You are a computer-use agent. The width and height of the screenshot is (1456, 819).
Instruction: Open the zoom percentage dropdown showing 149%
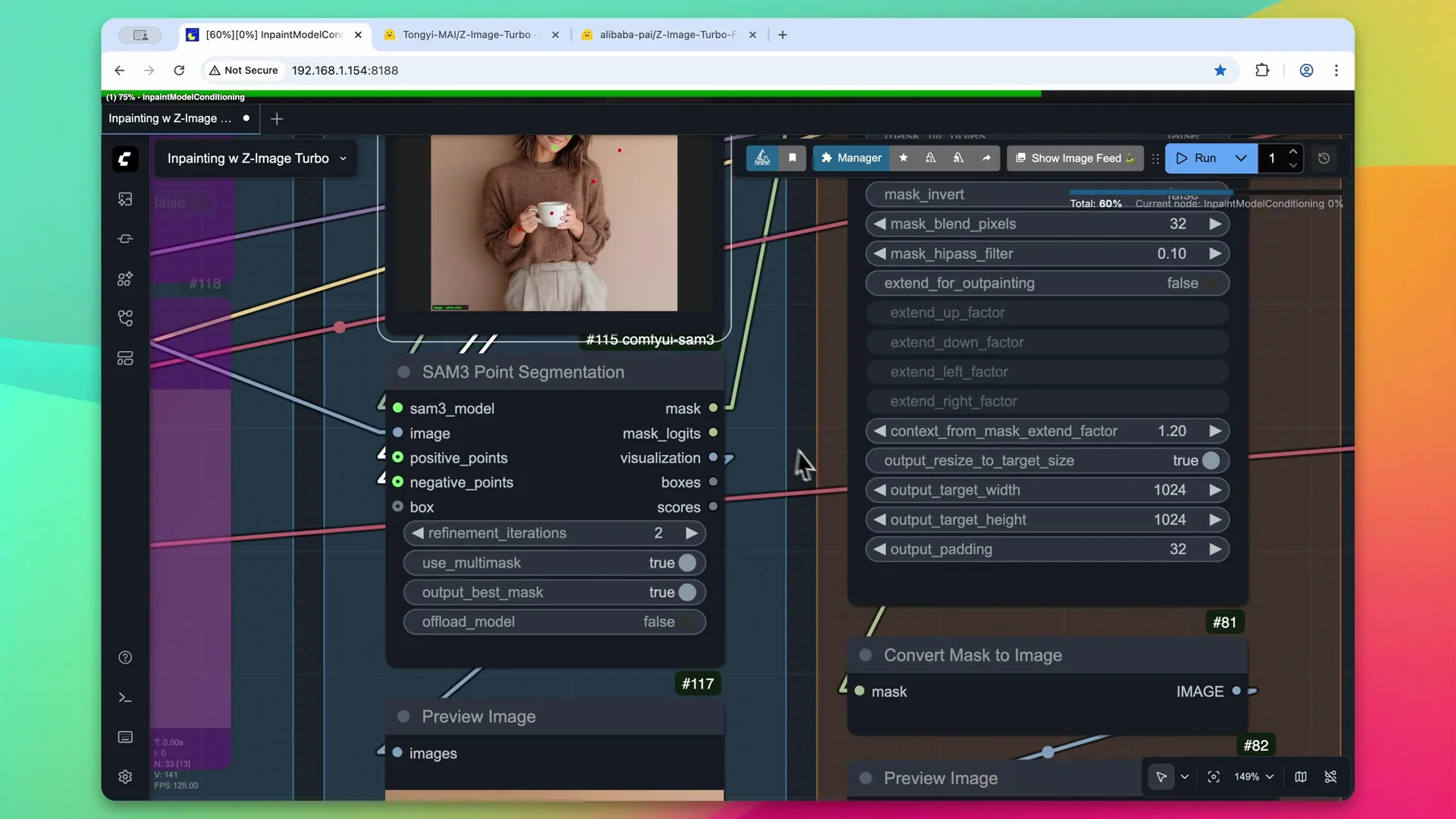tap(1251, 777)
